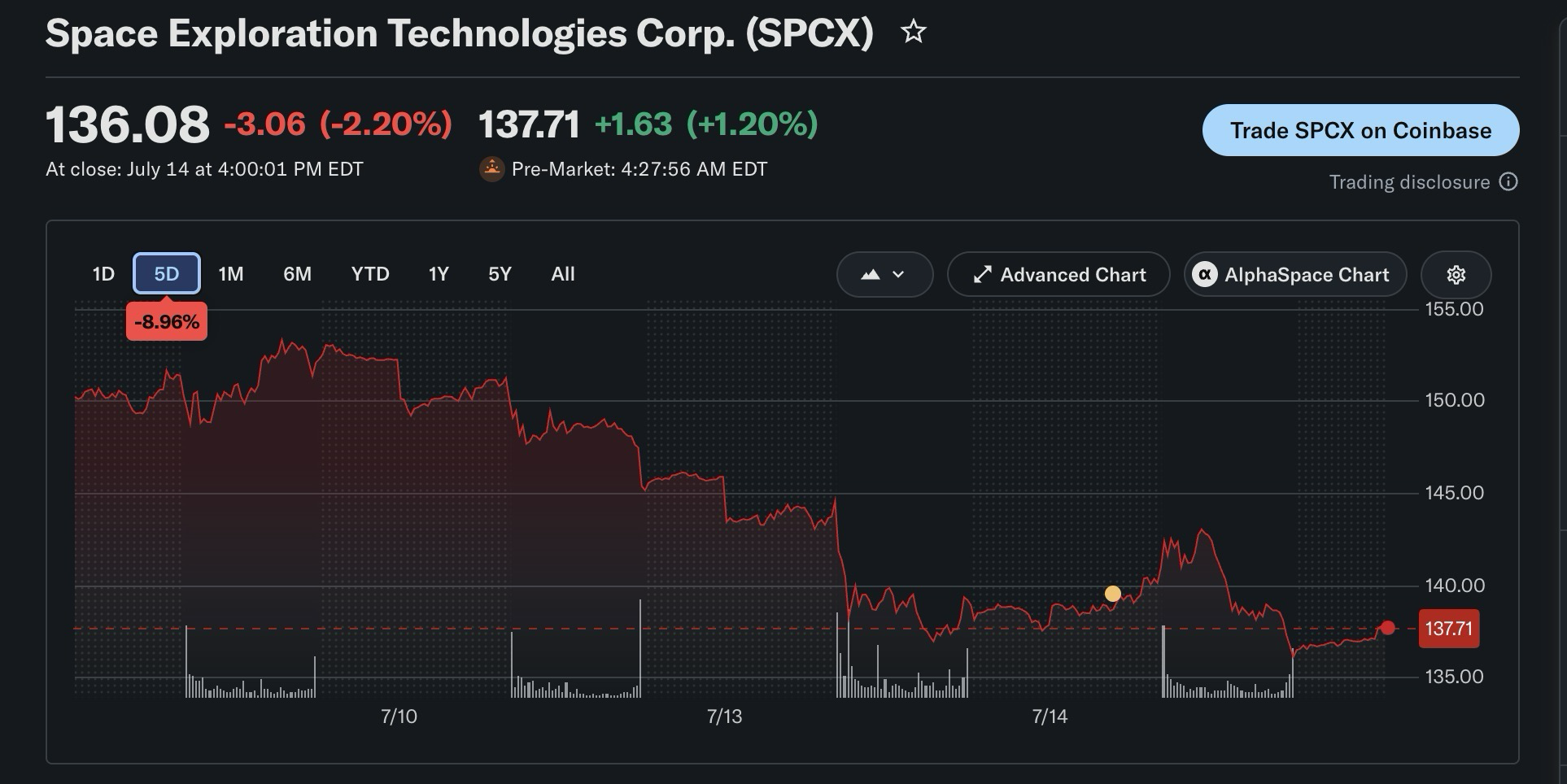Click Trade SPCX on Coinbase button
Screen dimensions: 1567x784
1360,130
